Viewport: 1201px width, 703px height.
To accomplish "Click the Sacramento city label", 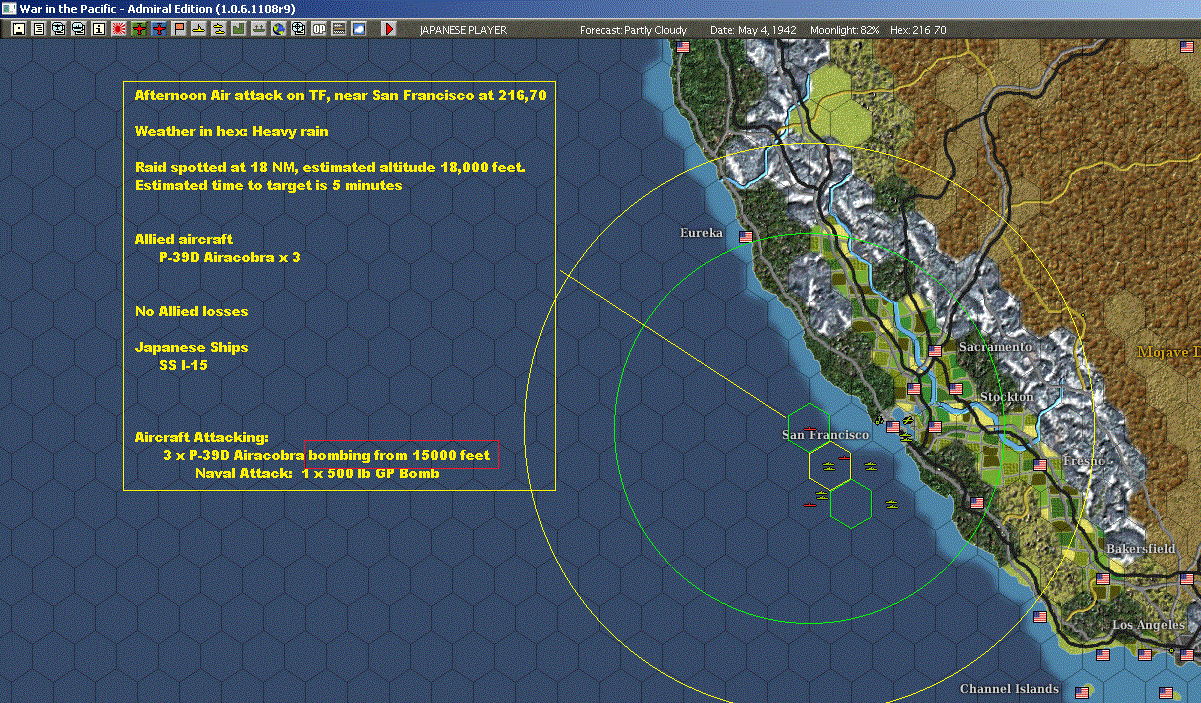I will coord(995,347).
